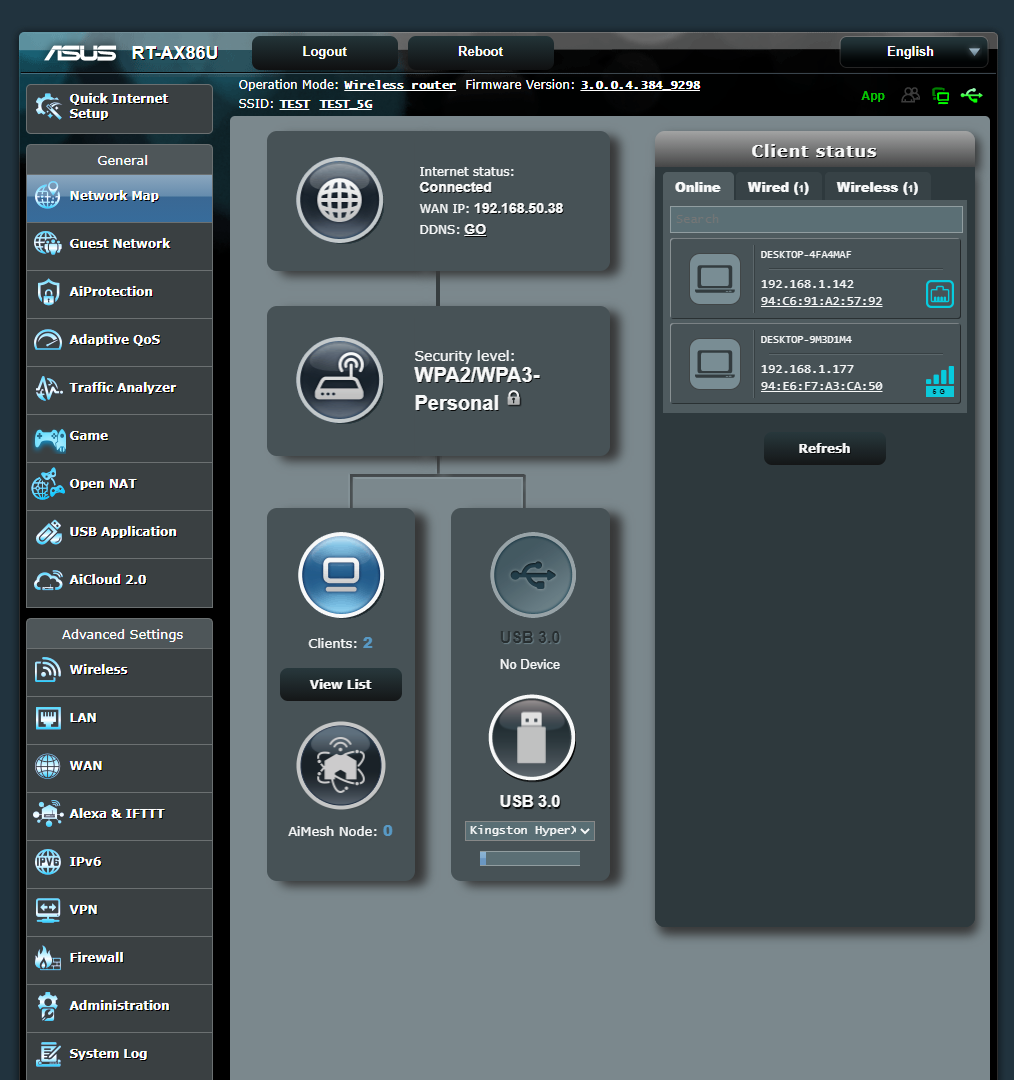Screen dimensions: 1014x1080
Task: Open the English language dropdown
Action: pos(913,51)
